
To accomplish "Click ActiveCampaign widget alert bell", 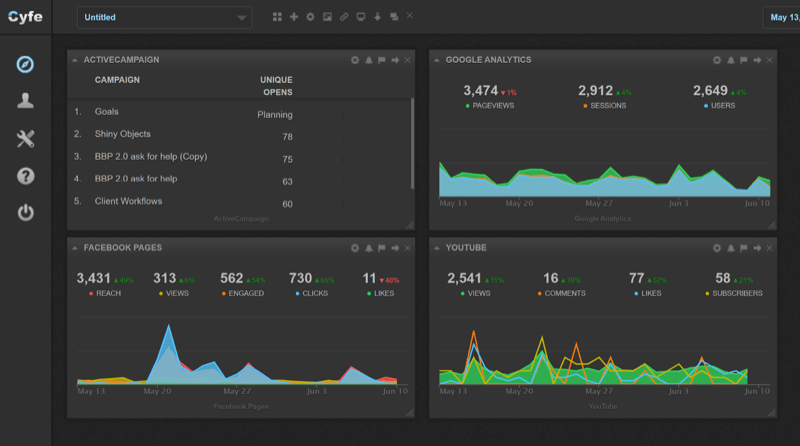I will pos(369,60).
